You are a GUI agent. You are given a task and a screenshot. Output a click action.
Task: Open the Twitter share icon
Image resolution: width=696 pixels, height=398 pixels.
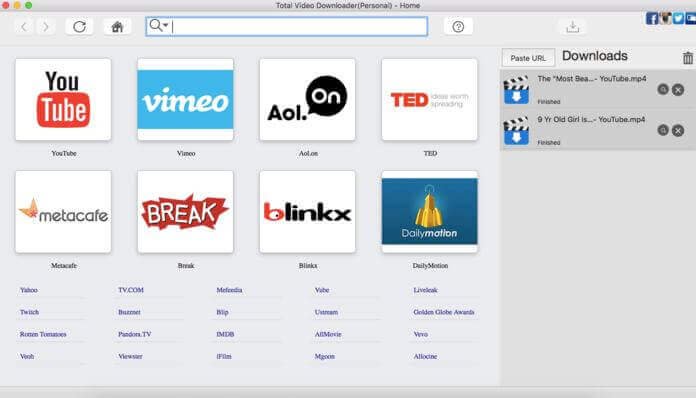[678, 18]
